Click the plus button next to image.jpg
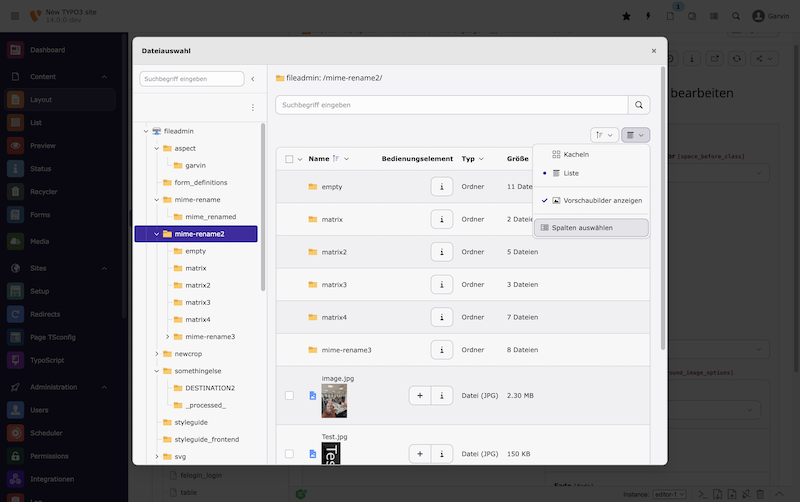Viewport: 800px width, 502px height. (420, 396)
